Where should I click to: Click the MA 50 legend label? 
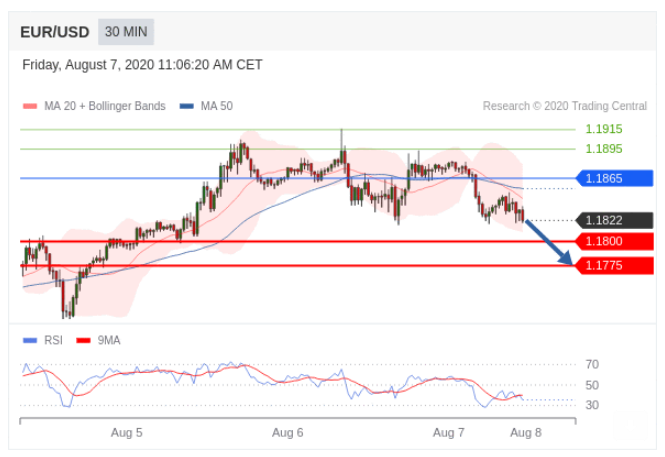[217, 106]
